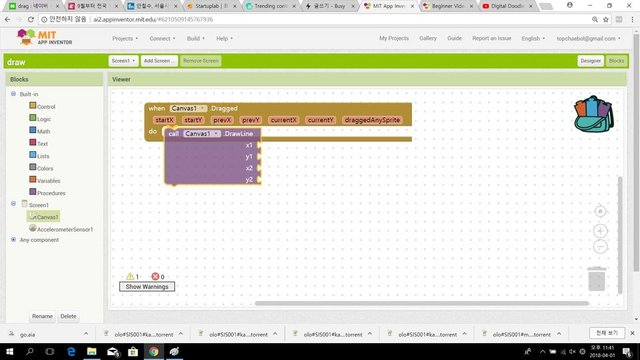Switch to the Designer view
Image resolution: width=640 pixels, height=360 pixels.
590,61
